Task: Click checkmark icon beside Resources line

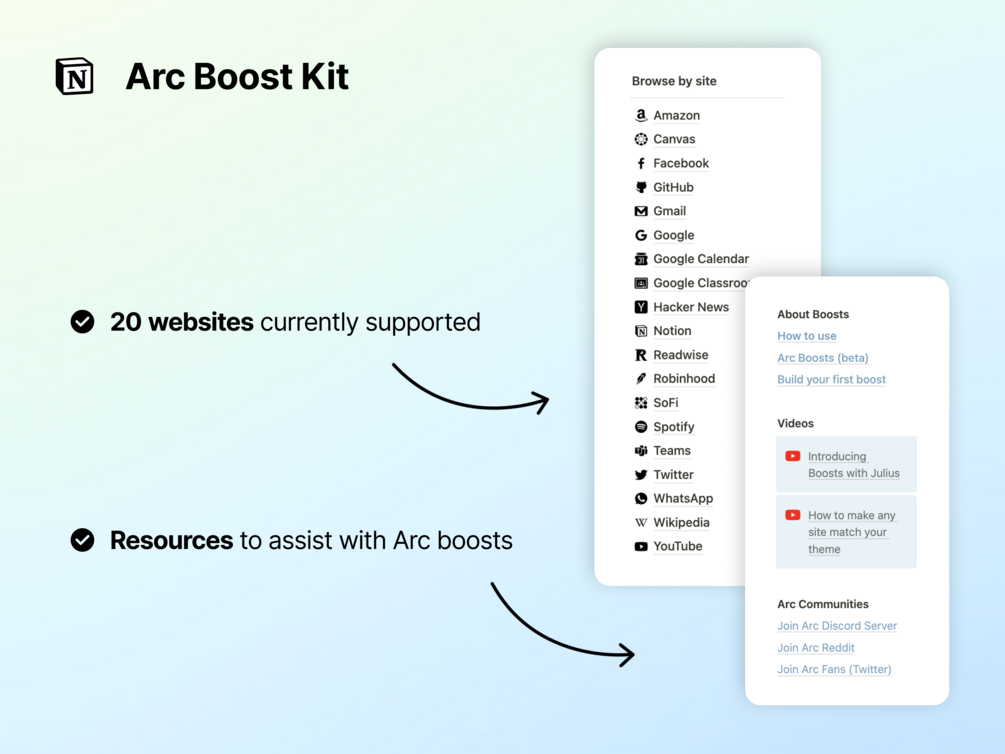Action: pos(82,540)
